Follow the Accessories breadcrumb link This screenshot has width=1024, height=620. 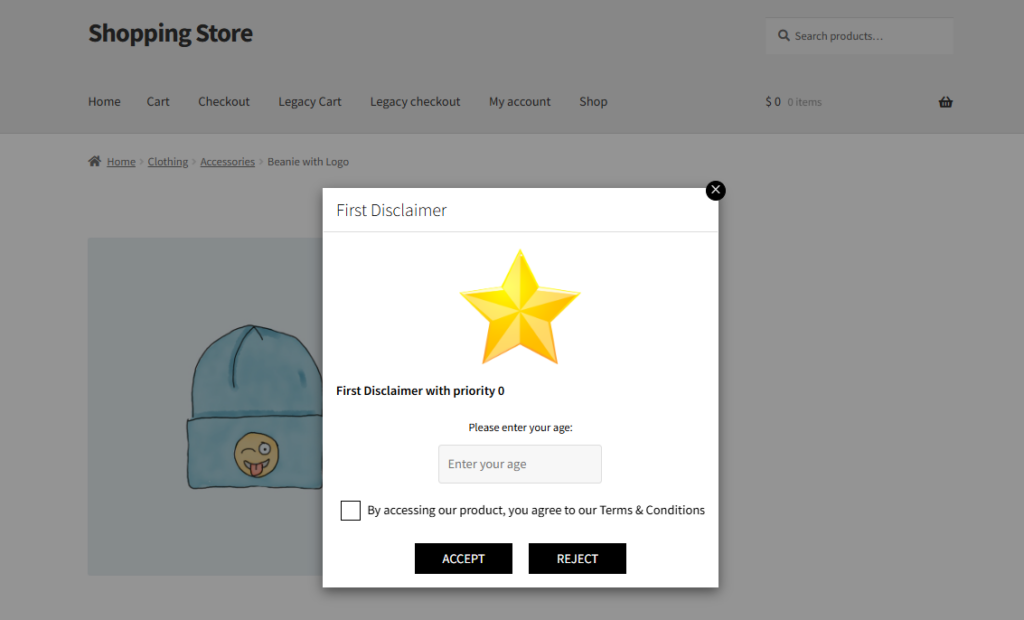[x=227, y=161]
